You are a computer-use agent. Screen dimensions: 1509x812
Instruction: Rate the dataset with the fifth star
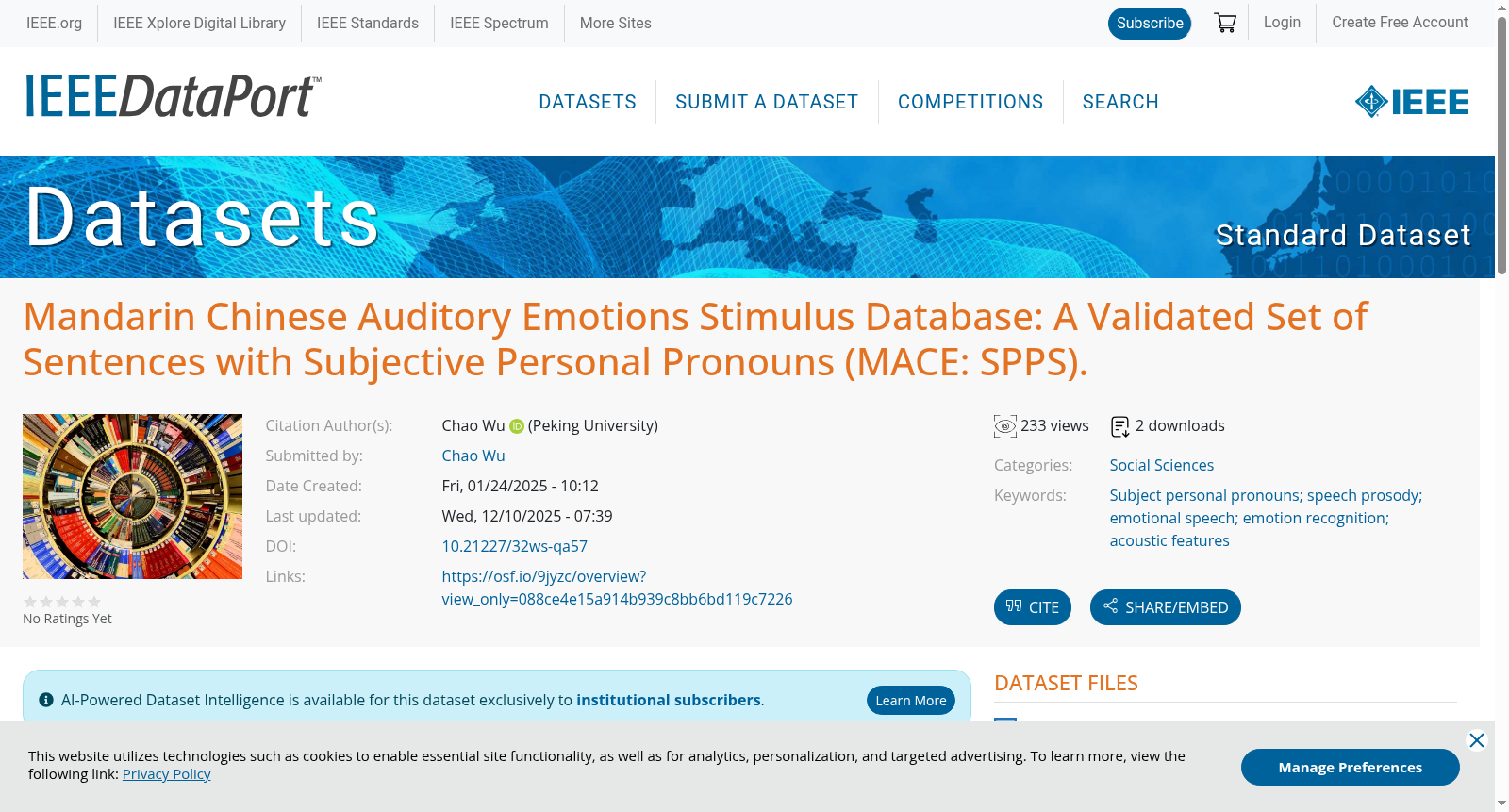[94, 602]
